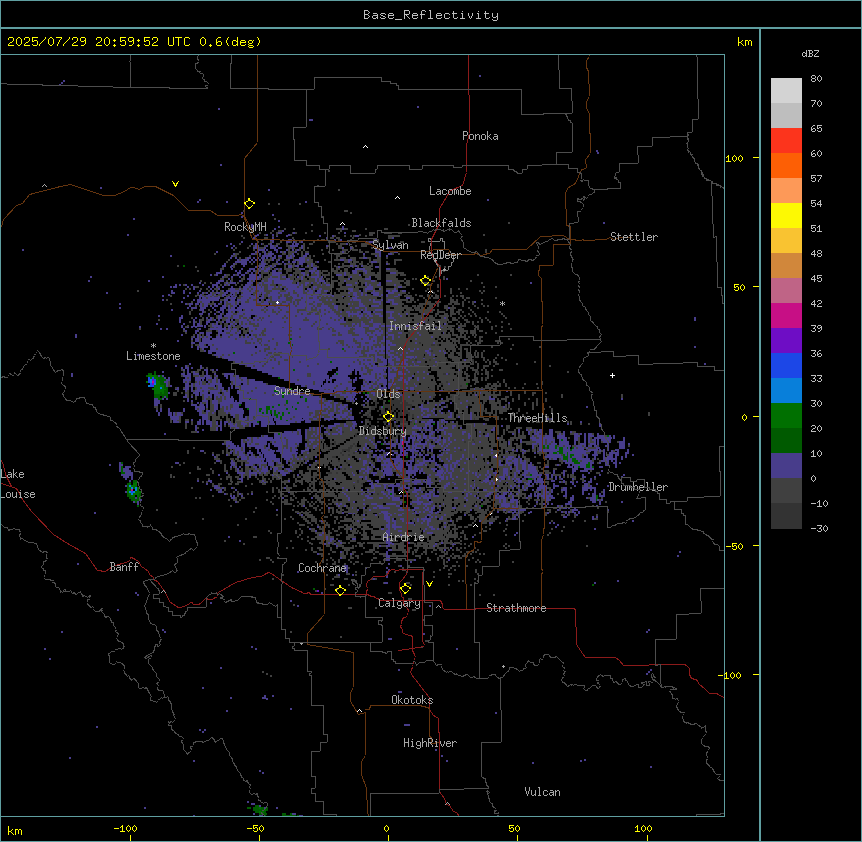The width and height of the screenshot is (862, 842).
Task: Select the orange 57-60 dBZ legend swatch
Action: tap(786, 165)
